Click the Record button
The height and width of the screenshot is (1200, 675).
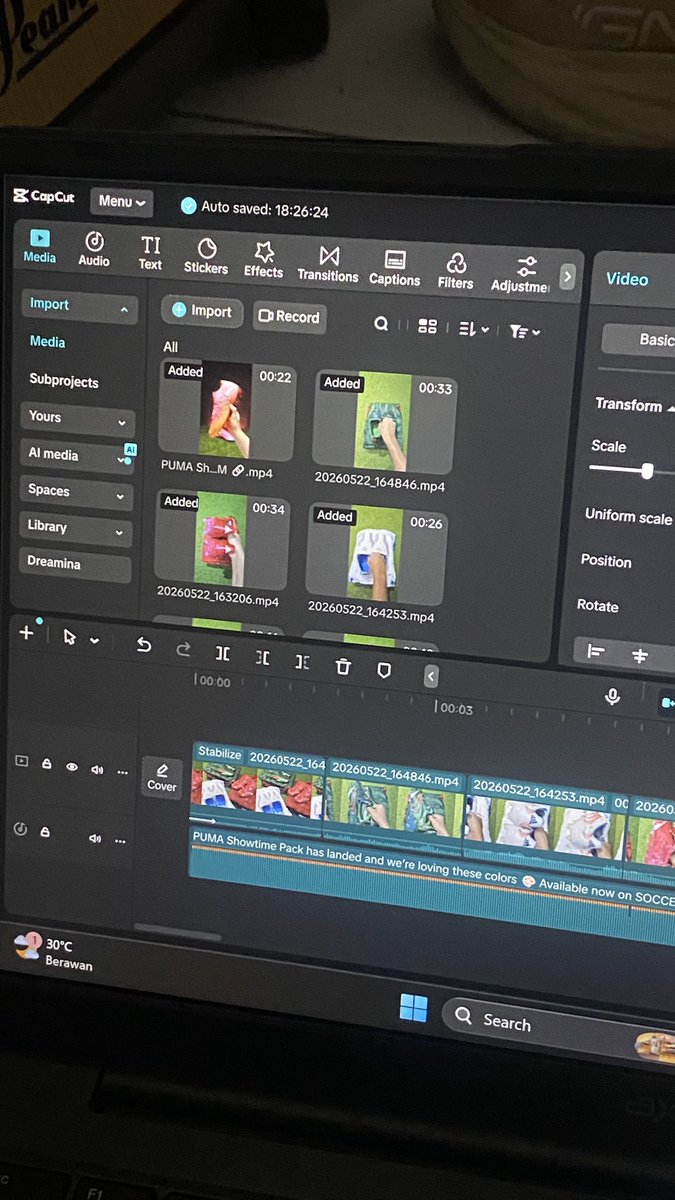289,316
